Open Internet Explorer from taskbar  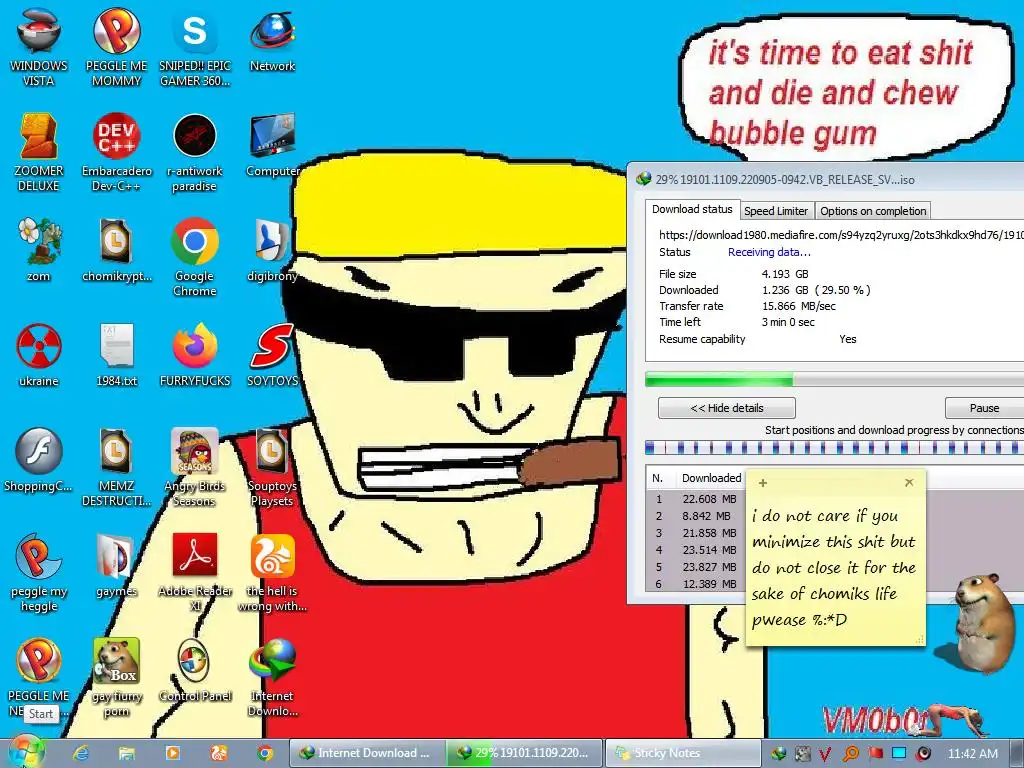coord(80,753)
